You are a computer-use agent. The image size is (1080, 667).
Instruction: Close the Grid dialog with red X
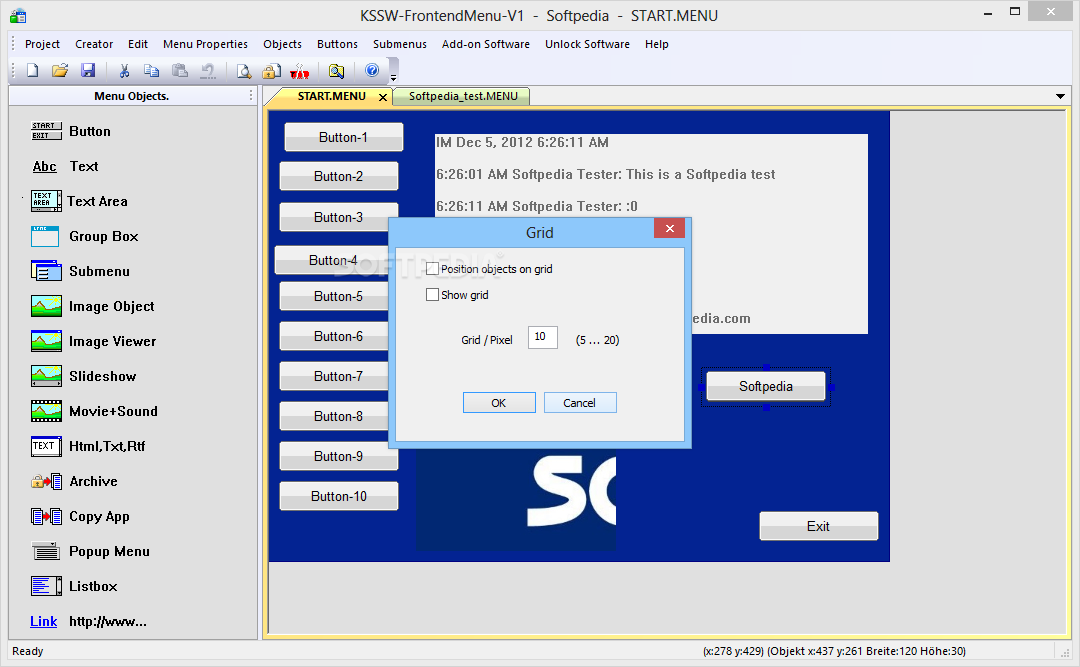click(669, 229)
